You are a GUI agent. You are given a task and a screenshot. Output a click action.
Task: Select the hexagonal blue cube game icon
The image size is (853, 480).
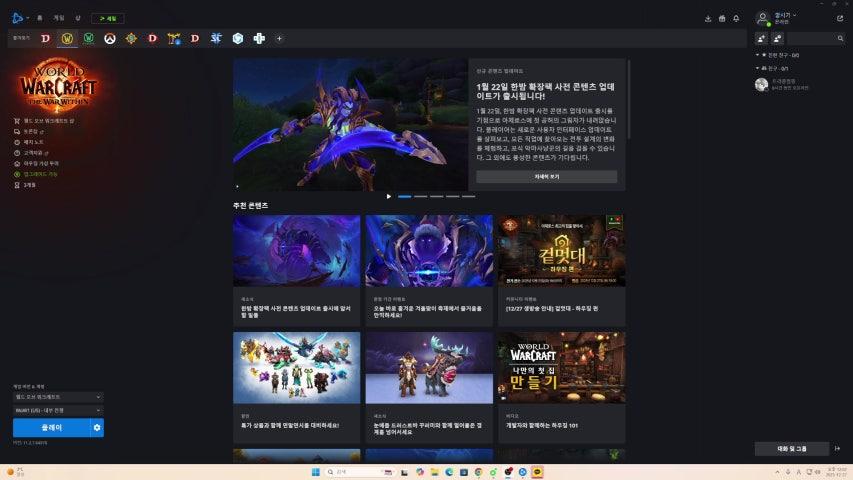click(x=238, y=39)
